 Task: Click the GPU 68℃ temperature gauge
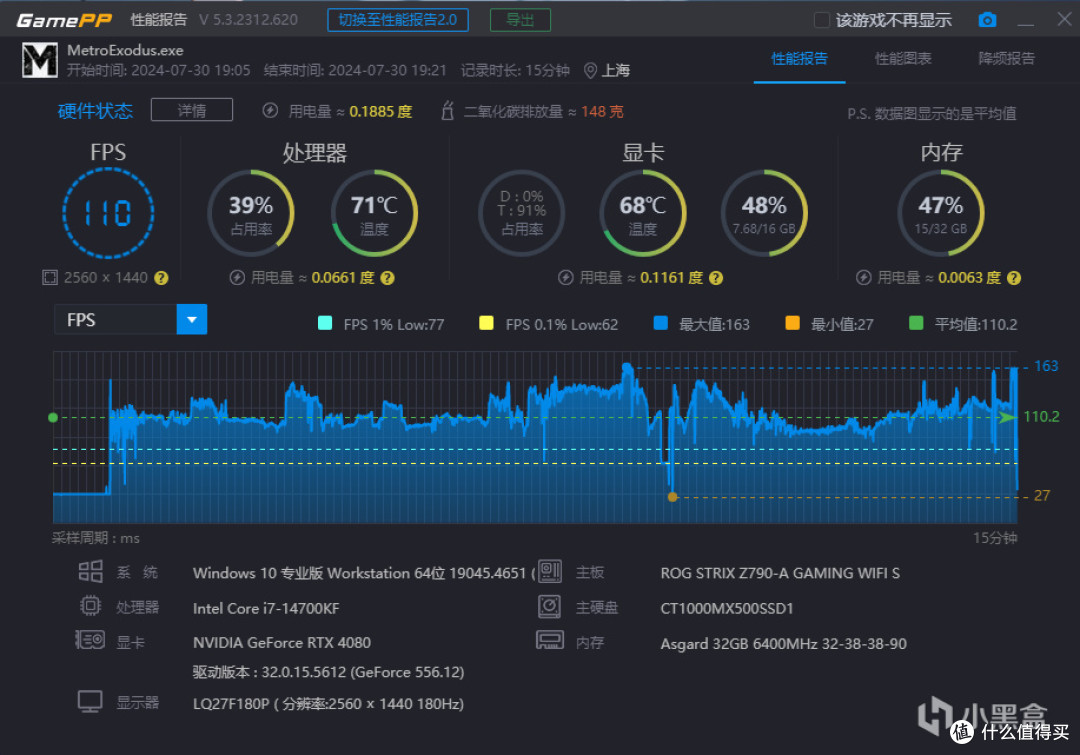tap(643, 213)
